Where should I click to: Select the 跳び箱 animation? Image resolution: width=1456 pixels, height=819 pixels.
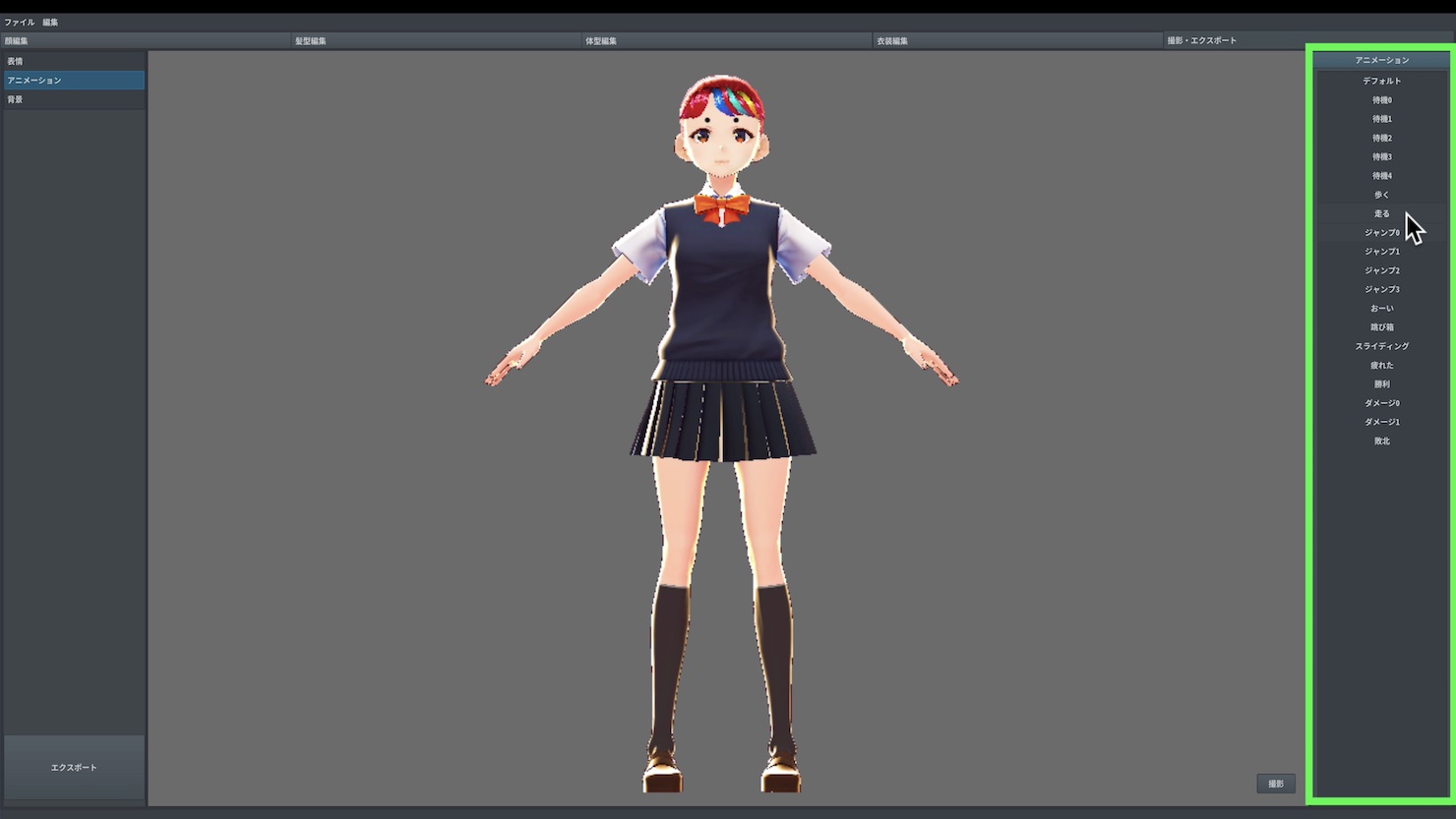click(x=1381, y=327)
